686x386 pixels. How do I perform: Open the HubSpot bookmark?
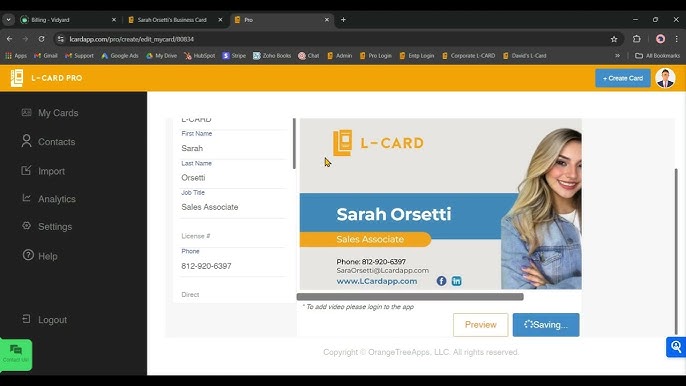point(200,56)
